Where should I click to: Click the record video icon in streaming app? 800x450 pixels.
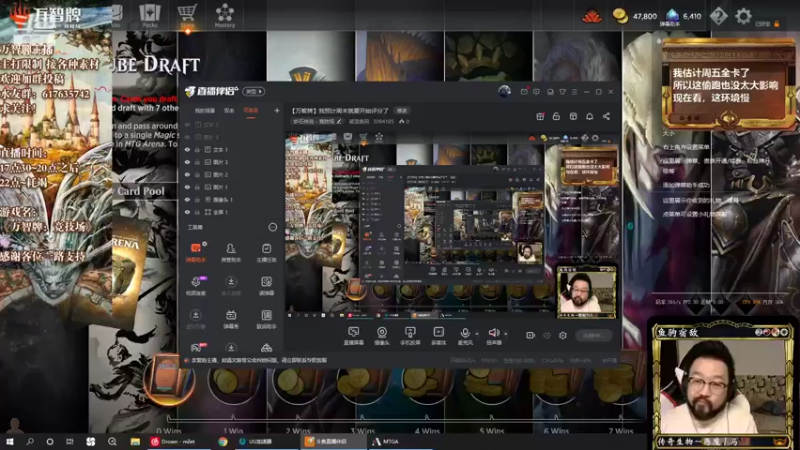coord(531,335)
